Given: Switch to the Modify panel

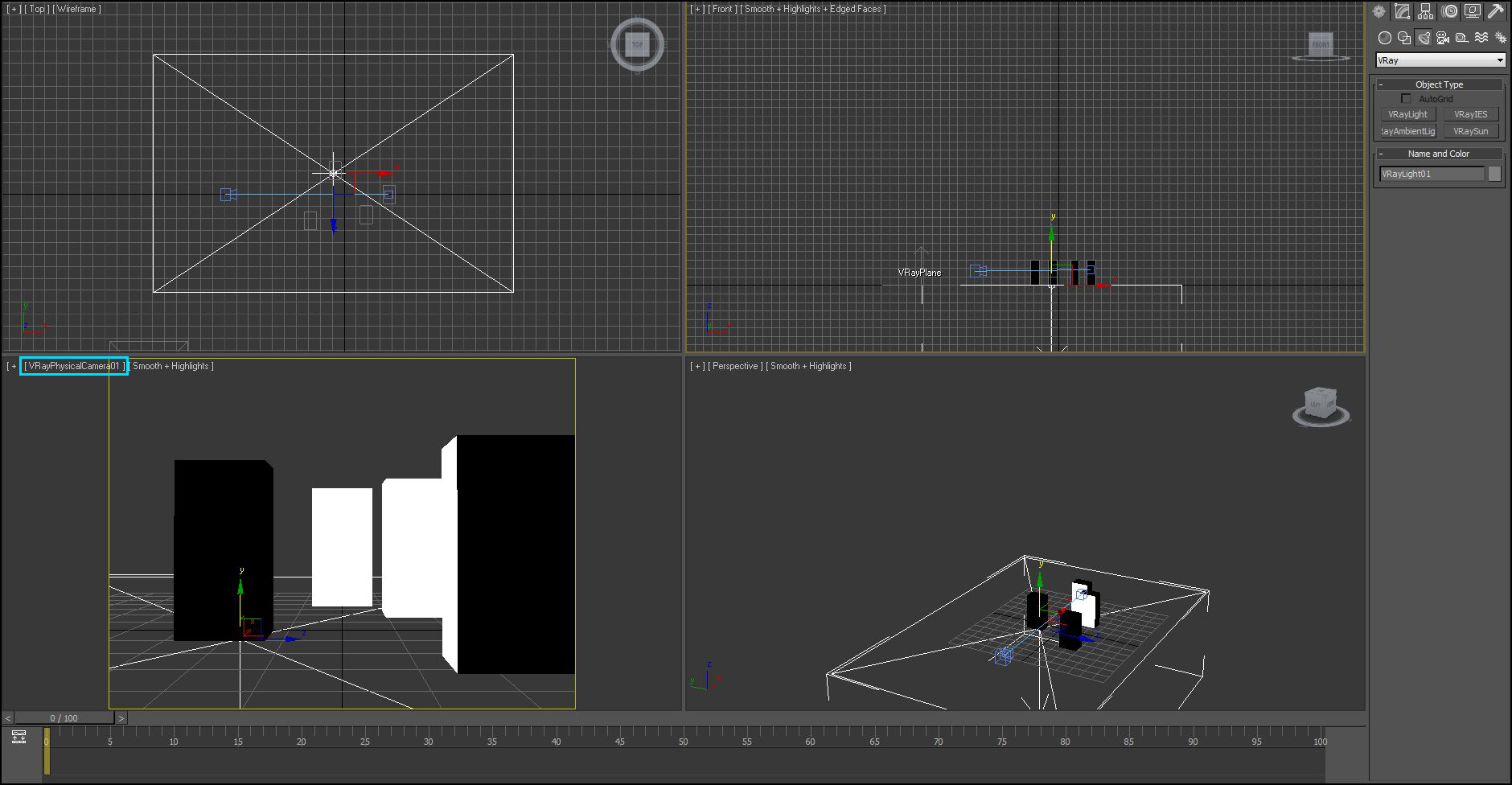Looking at the screenshot, I should [x=1402, y=10].
